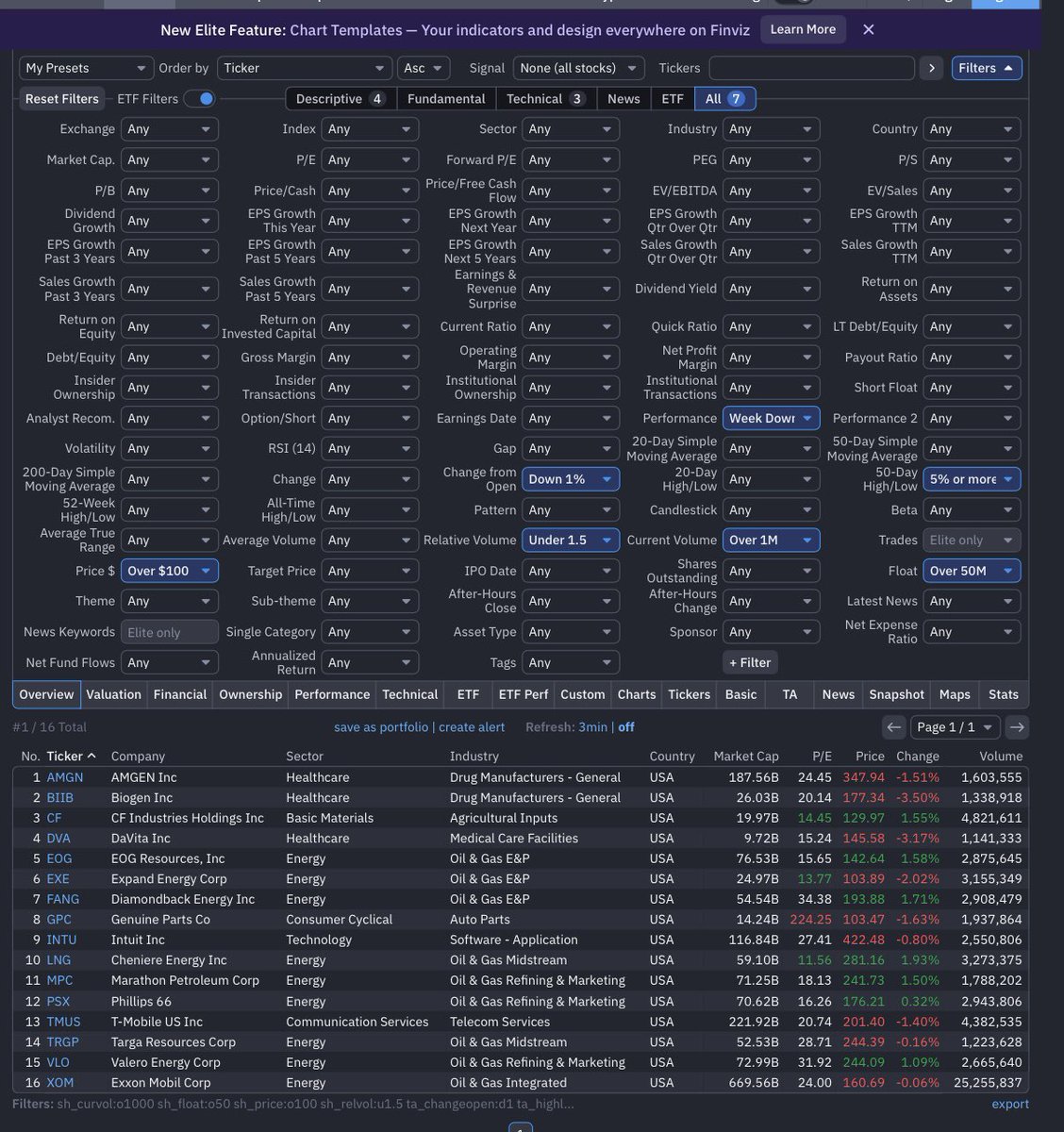This screenshot has height=1132, width=1064.
Task: Select the Performance view tab
Action: click(332, 694)
